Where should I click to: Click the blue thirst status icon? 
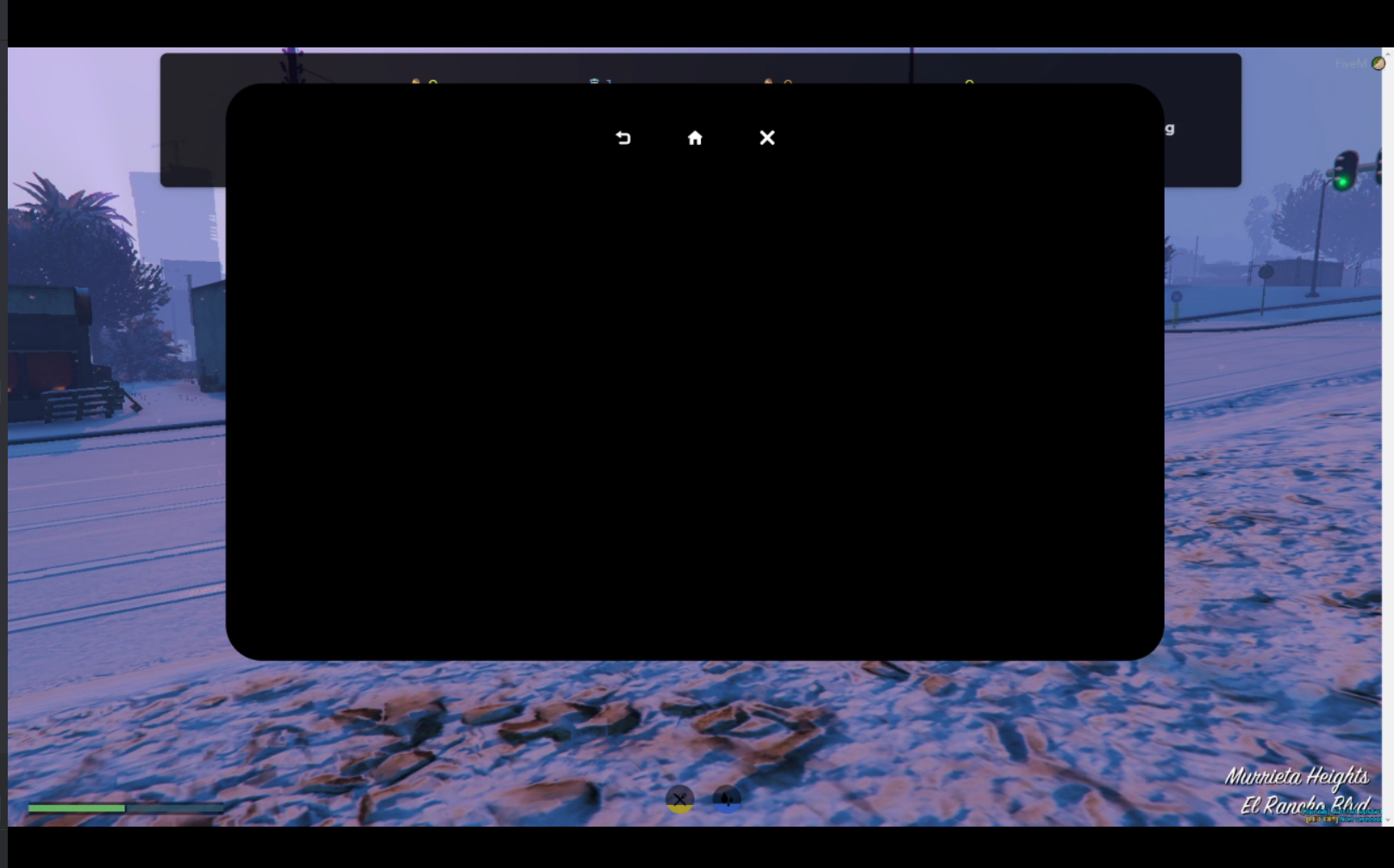727,800
